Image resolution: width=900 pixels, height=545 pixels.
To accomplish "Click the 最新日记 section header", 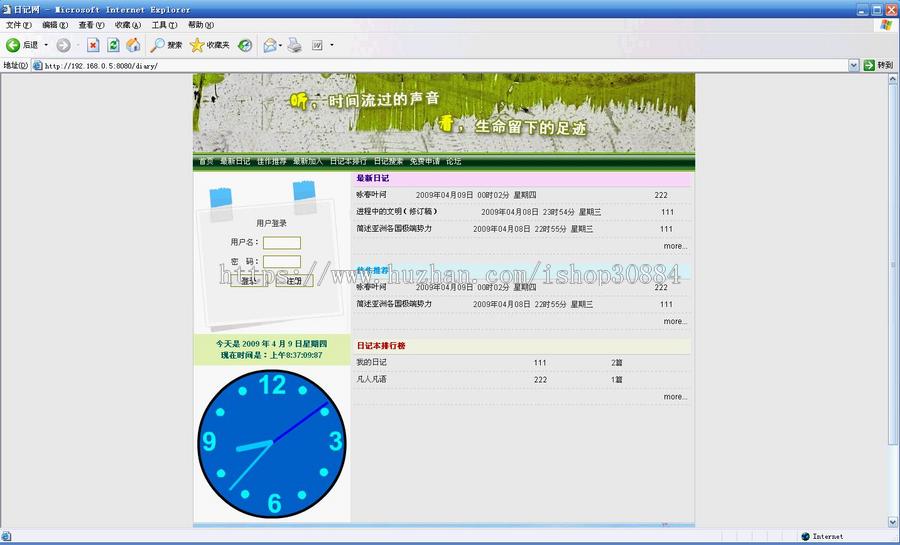I will point(373,178).
